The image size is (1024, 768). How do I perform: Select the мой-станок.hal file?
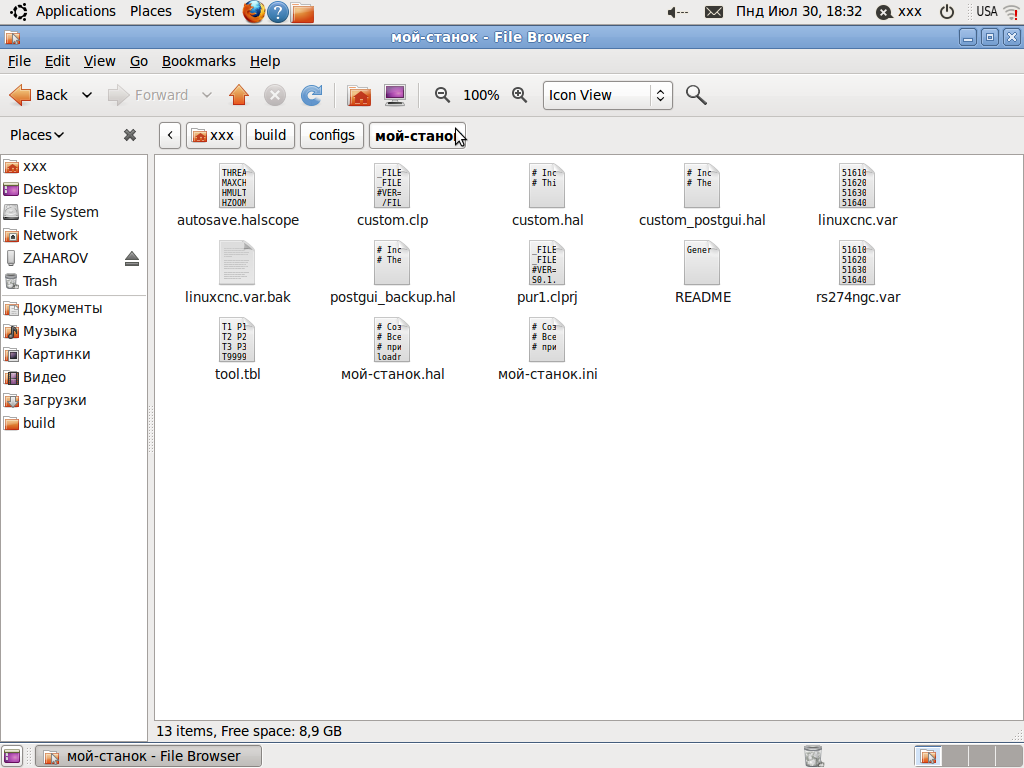click(392, 350)
